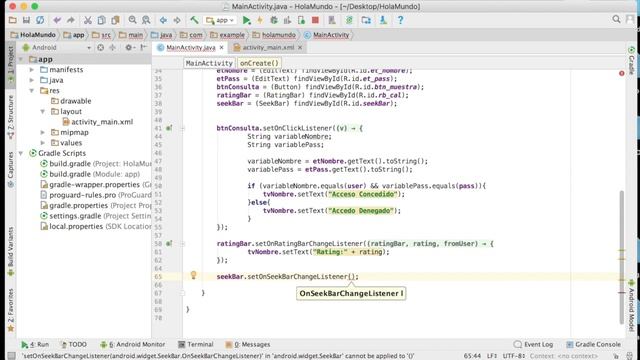The width and height of the screenshot is (640, 360).
Task: Close the MainActivity.java tab
Action: tap(221, 47)
